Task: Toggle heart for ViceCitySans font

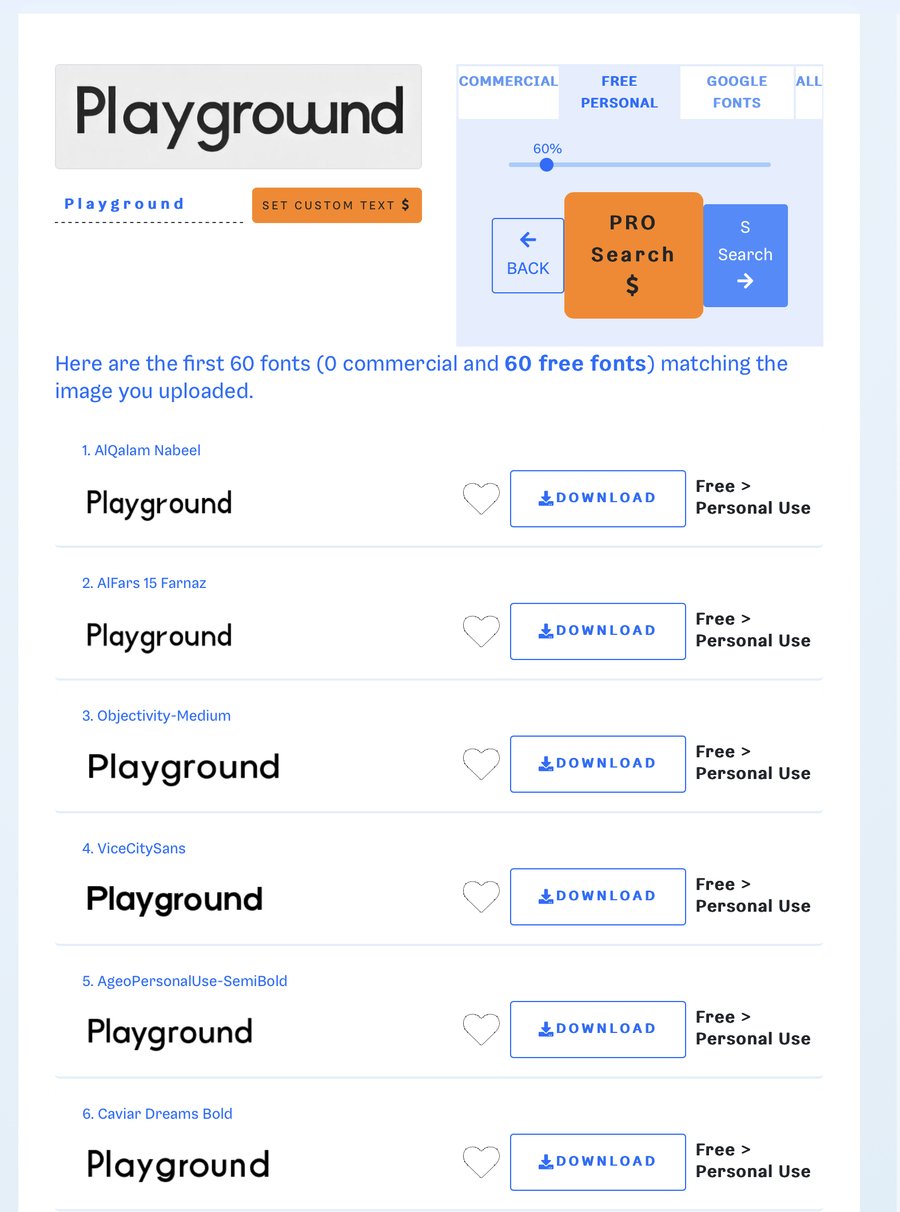Action: point(481,896)
